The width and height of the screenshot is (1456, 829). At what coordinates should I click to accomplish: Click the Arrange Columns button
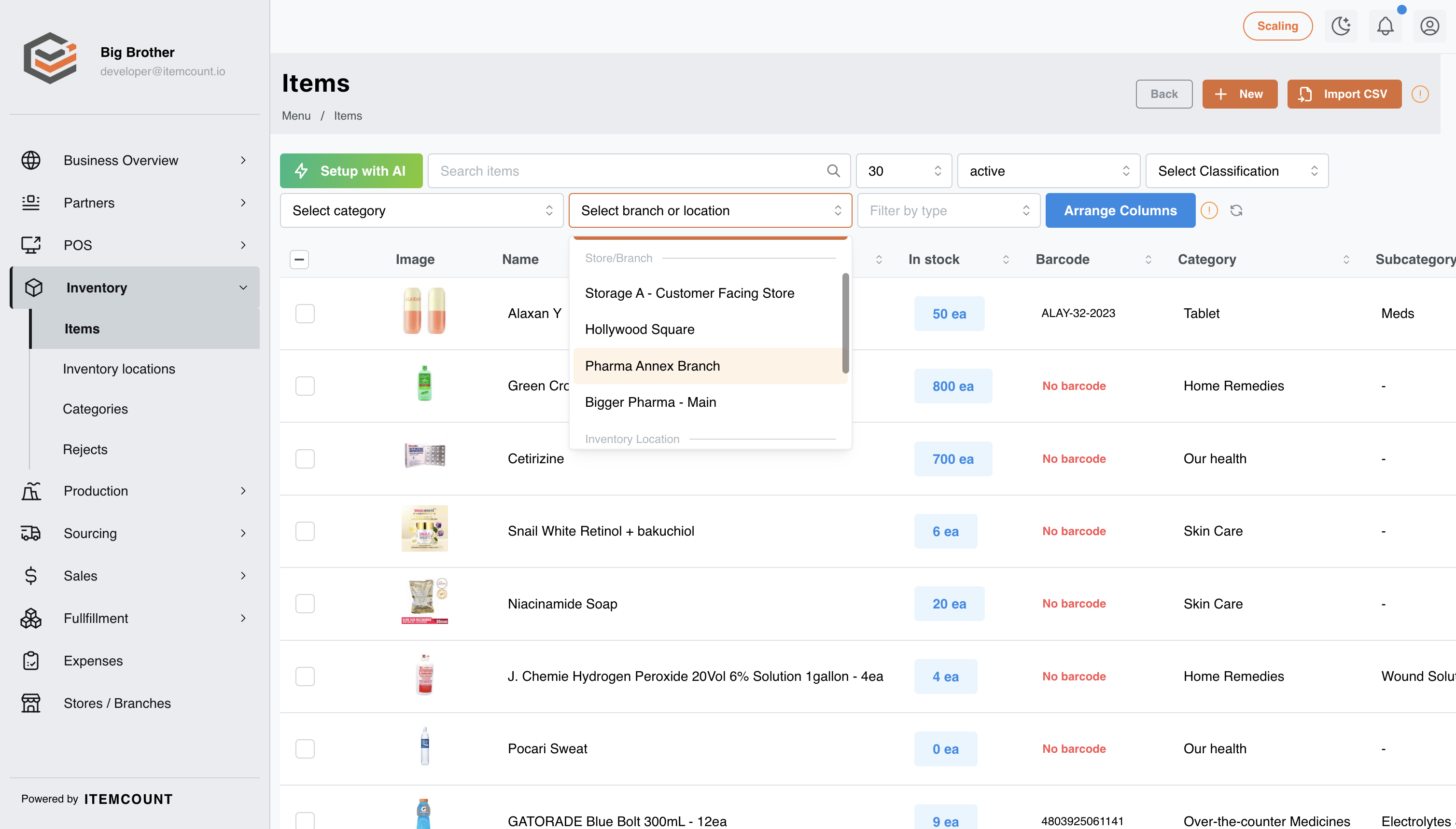tap(1120, 211)
